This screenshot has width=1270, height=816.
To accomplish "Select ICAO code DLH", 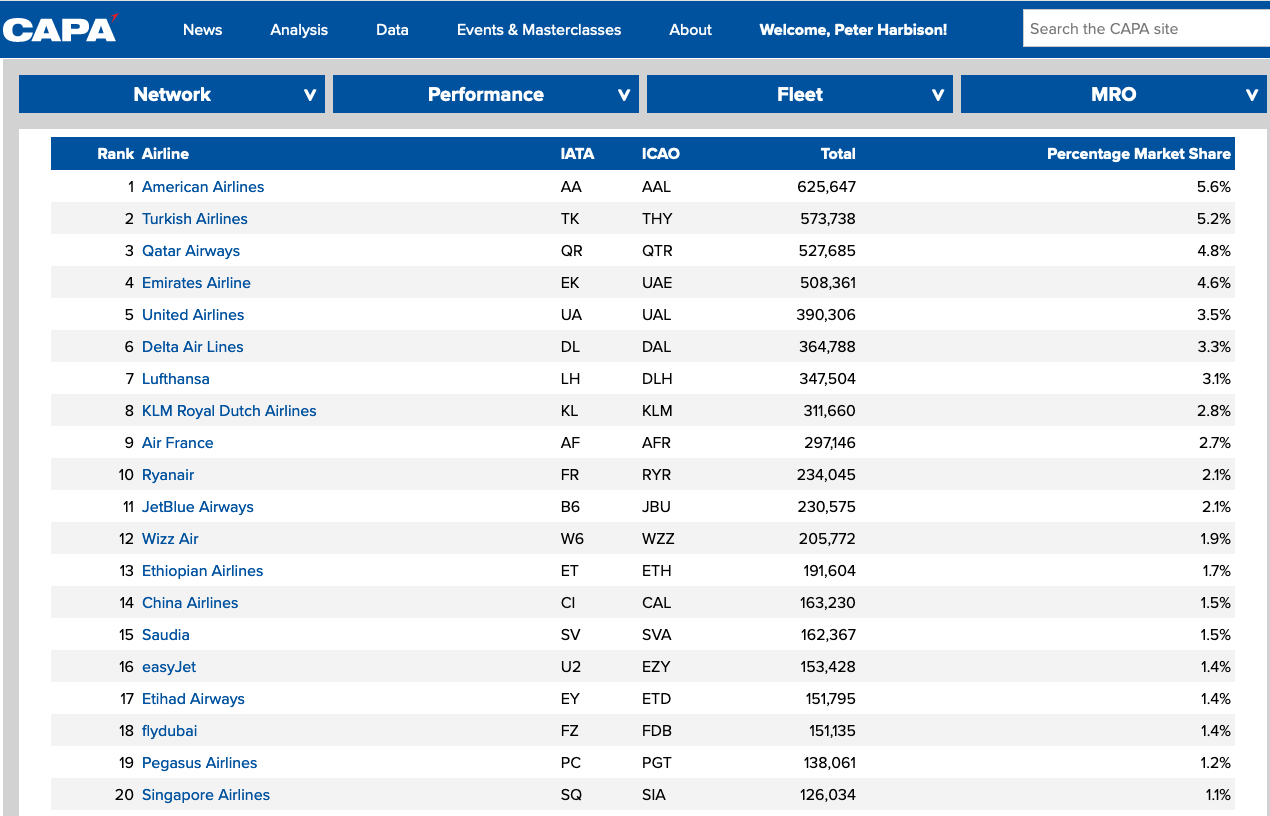I will pos(657,379).
